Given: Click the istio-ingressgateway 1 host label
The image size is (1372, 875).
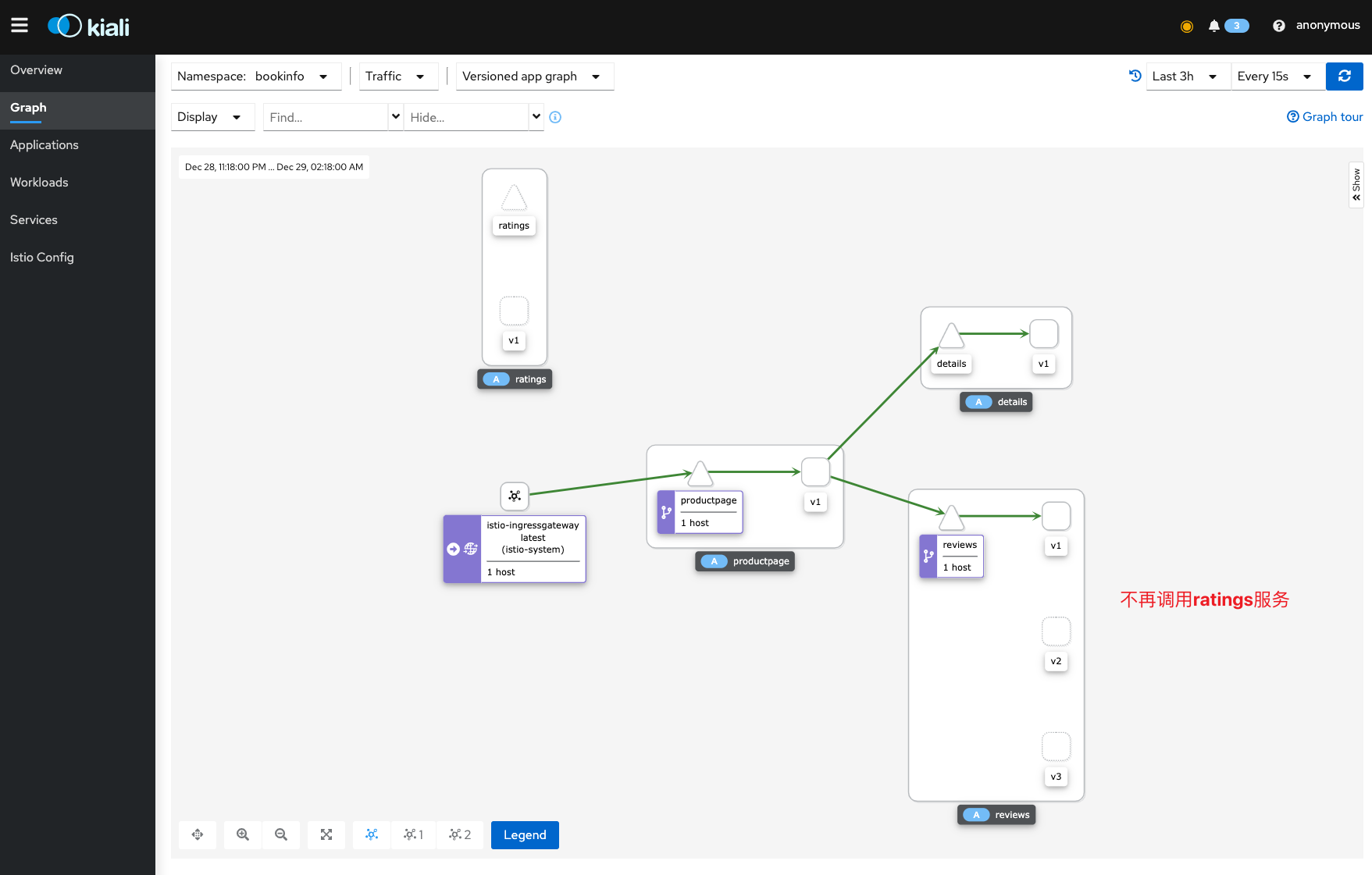Looking at the screenshot, I should coord(501,572).
